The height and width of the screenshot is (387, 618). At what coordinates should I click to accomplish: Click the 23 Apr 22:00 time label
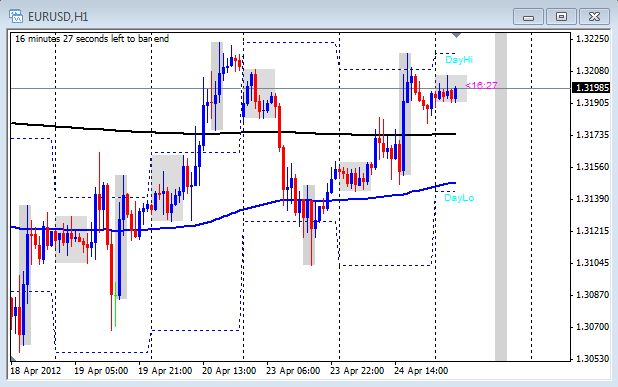click(357, 371)
